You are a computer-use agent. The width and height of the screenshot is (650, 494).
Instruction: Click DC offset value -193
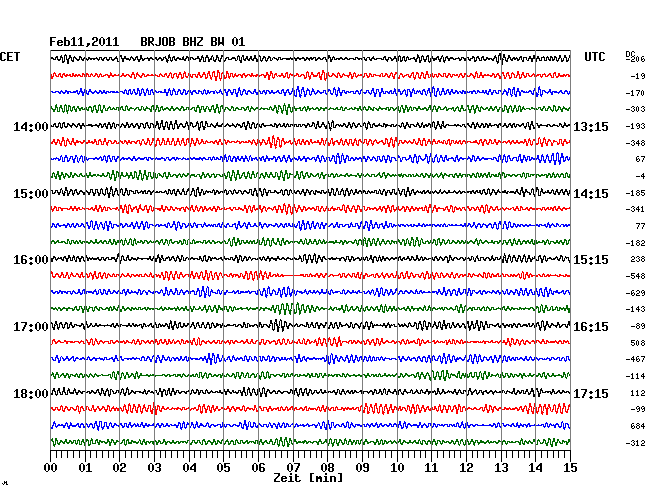[x=635, y=126]
